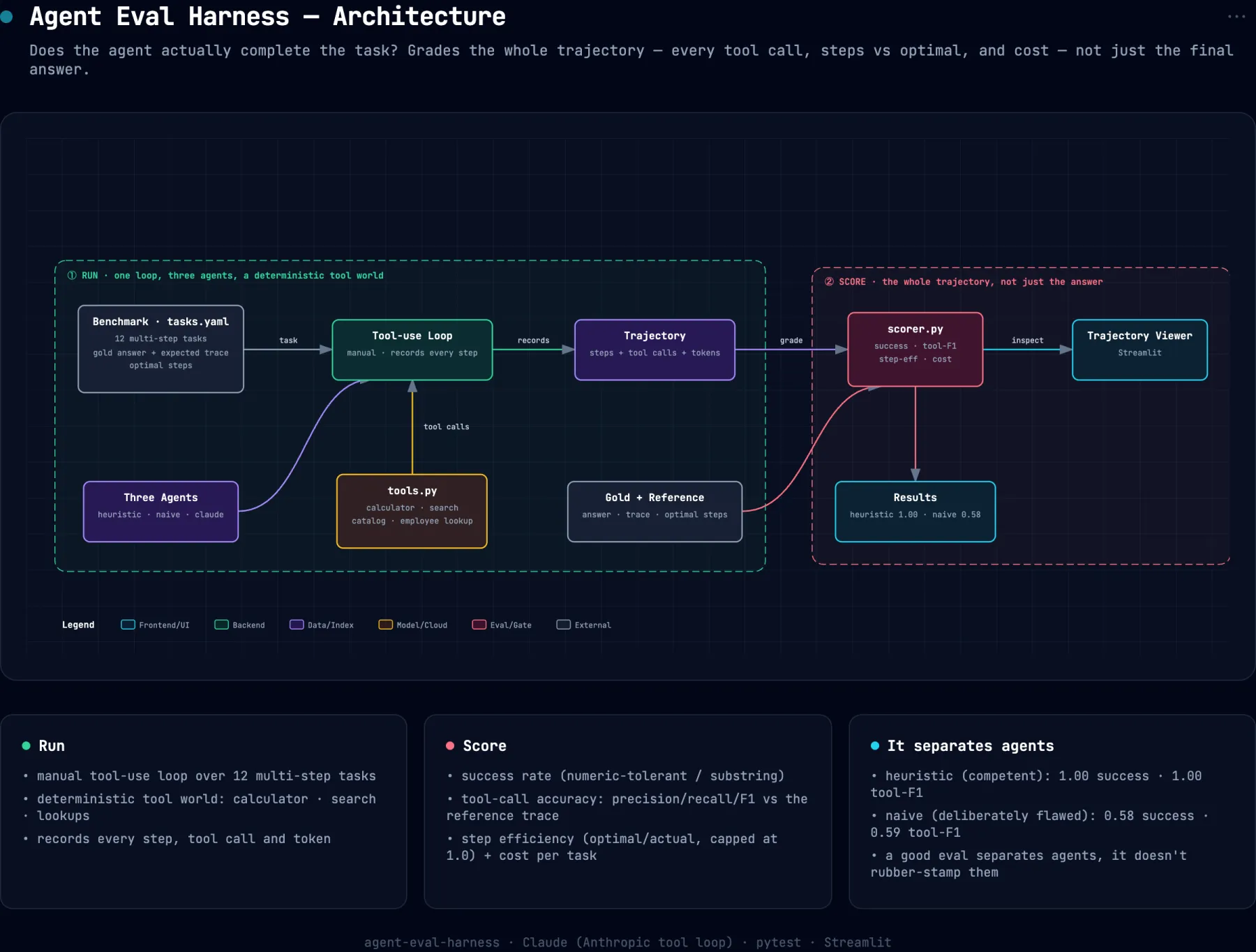Screen dimensions: 1256x952
Task: Select the Trajectory node in RUN group
Action: [655, 350]
